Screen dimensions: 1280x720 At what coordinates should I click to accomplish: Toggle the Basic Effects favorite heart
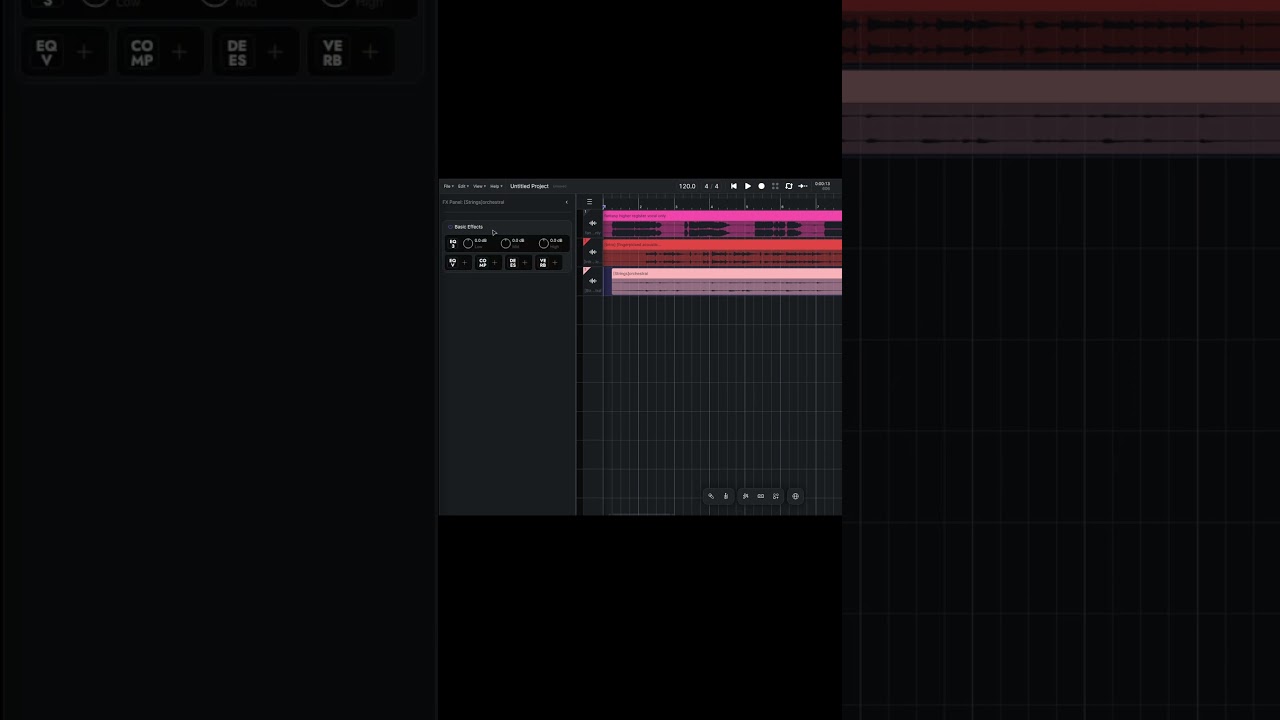(x=450, y=227)
